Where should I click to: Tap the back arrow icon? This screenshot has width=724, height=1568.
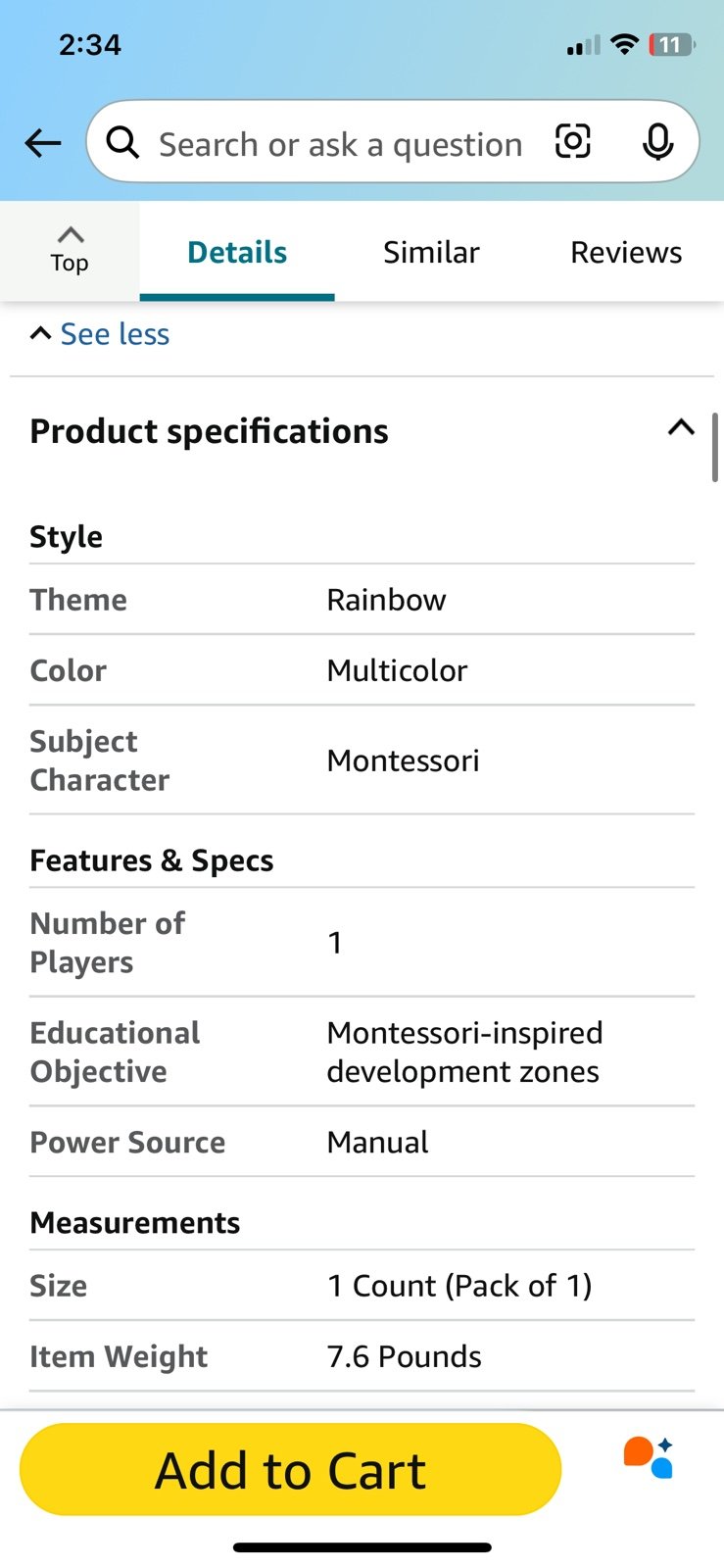click(43, 143)
